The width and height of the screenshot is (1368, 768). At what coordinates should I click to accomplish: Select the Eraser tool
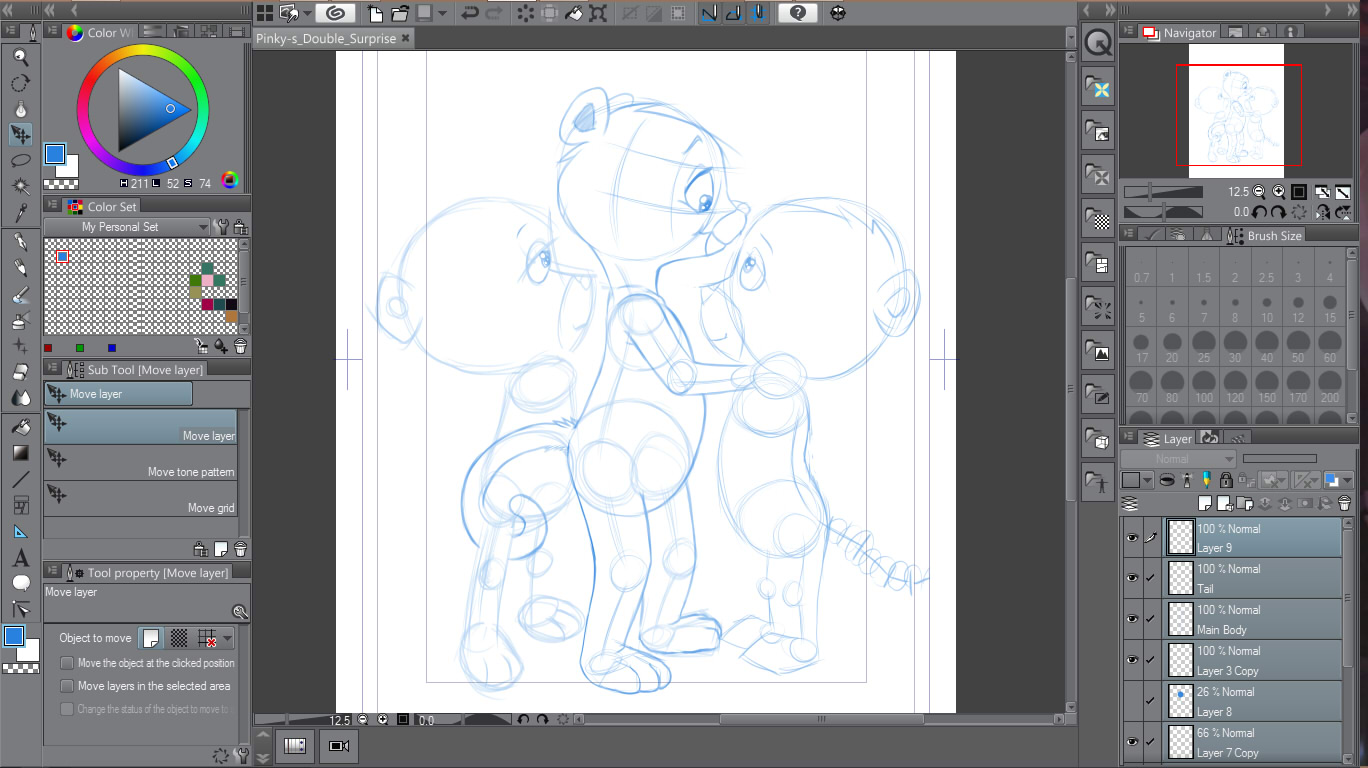point(20,372)
